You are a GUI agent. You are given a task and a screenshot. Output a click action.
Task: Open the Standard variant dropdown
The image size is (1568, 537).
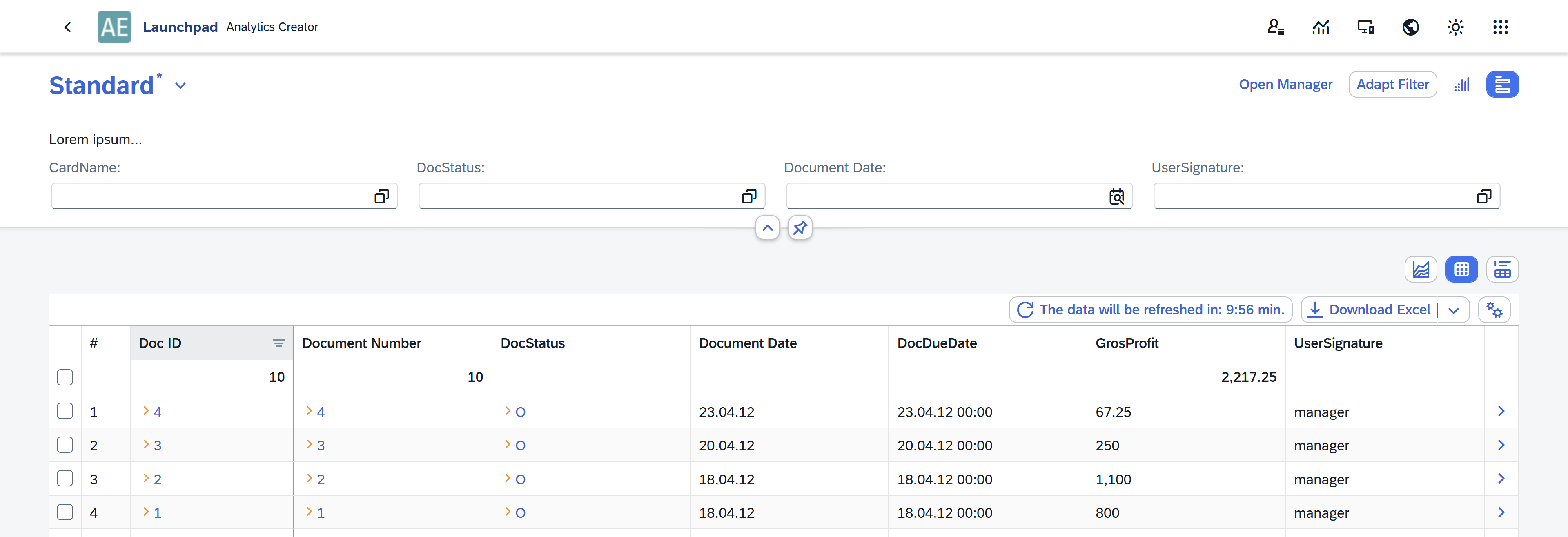point(180,85)
